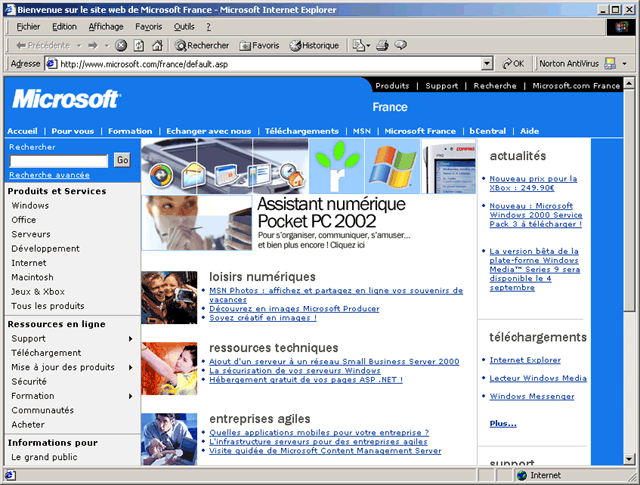Click the vertical scrollbar up arrow

coord(629,83)
